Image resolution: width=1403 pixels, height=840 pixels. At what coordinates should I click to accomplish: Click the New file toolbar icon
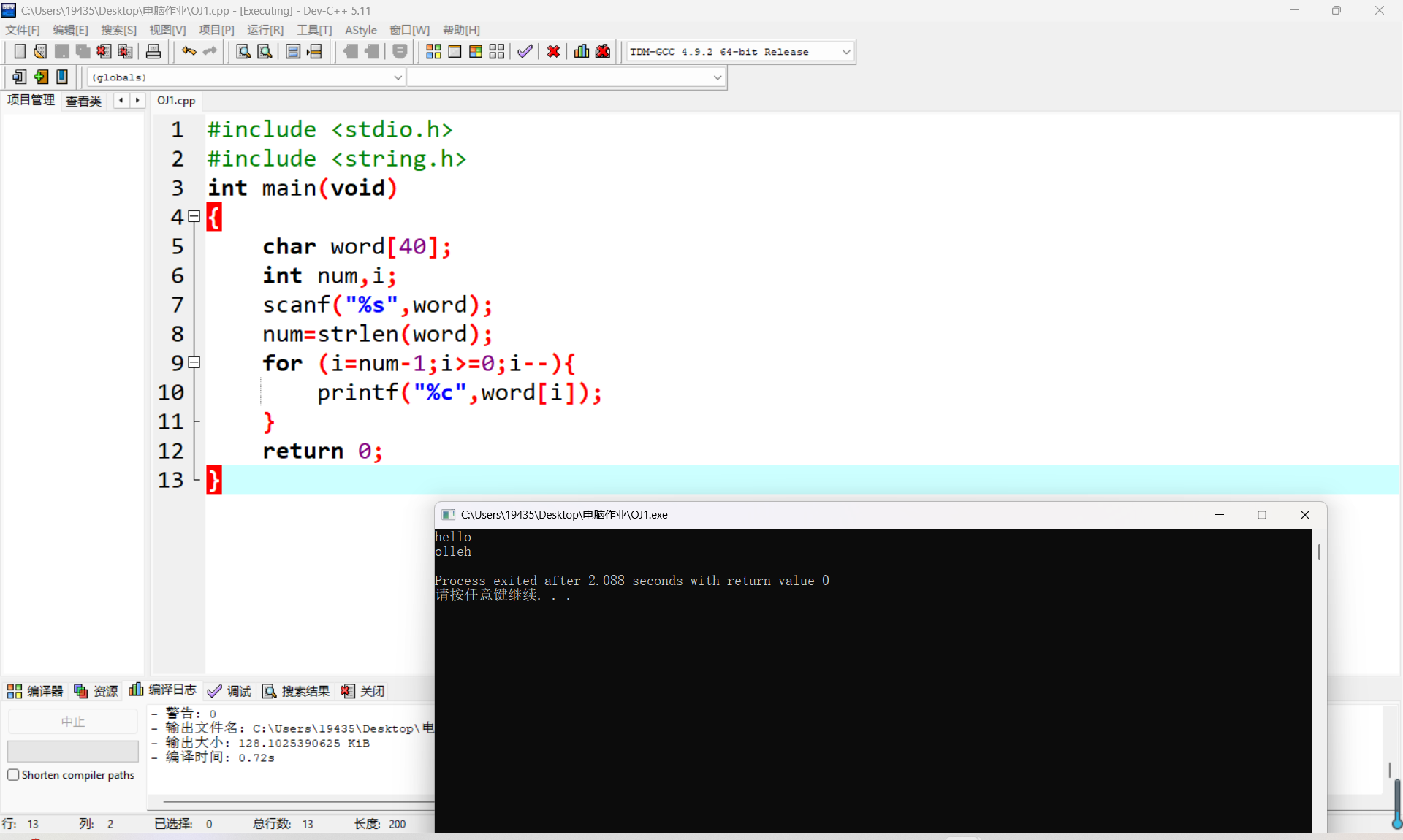20,51
